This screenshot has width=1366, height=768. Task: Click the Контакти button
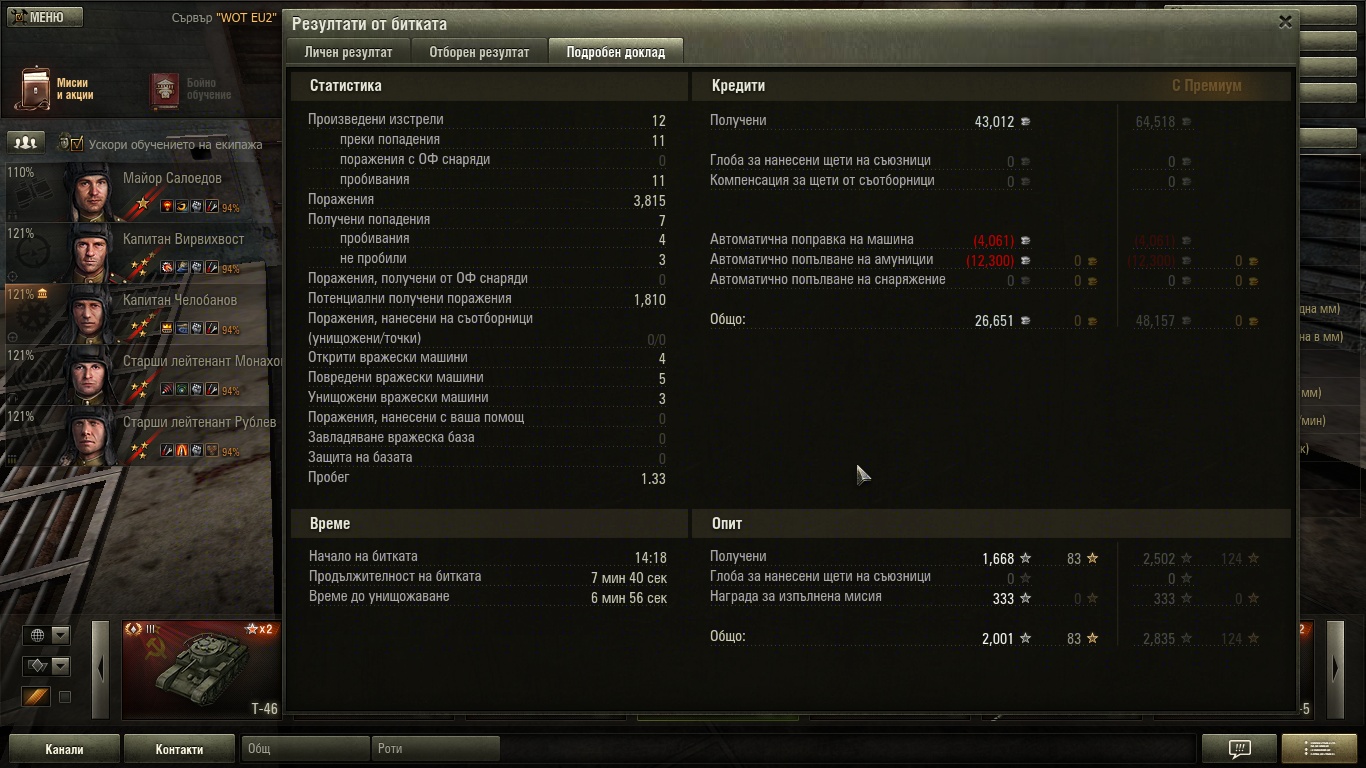coord(180,749)
